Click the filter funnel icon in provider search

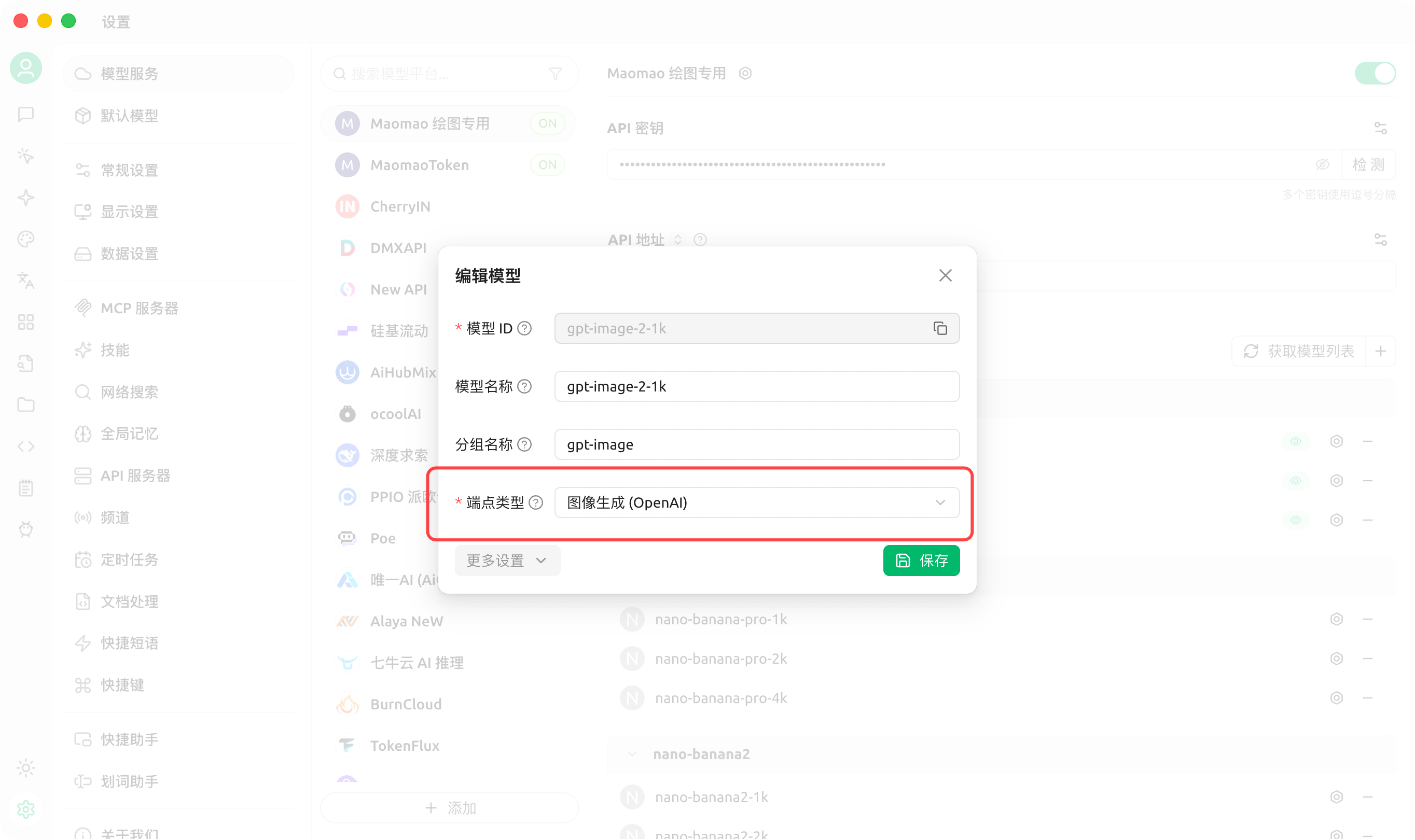point(556,74)
